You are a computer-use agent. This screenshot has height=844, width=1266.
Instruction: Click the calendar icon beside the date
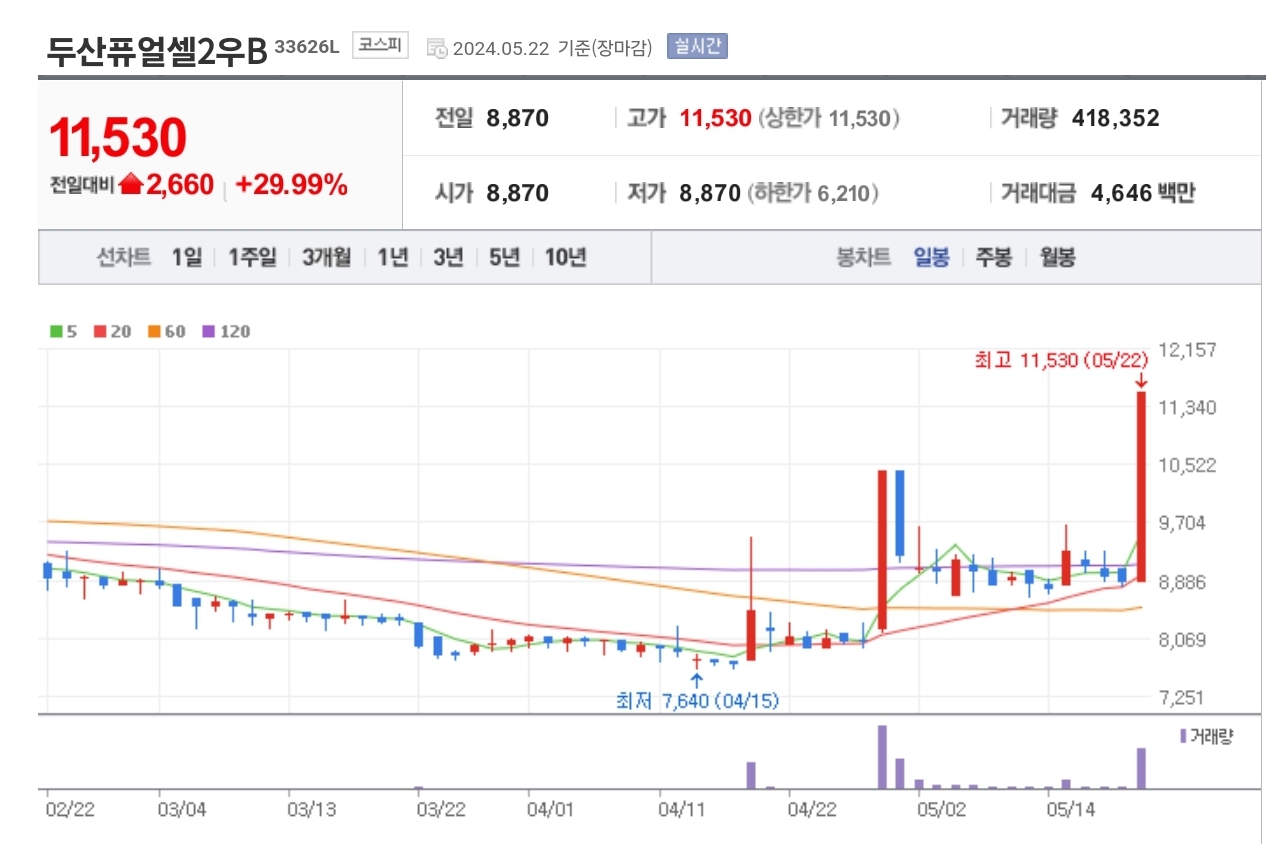(x=436, y=48)
